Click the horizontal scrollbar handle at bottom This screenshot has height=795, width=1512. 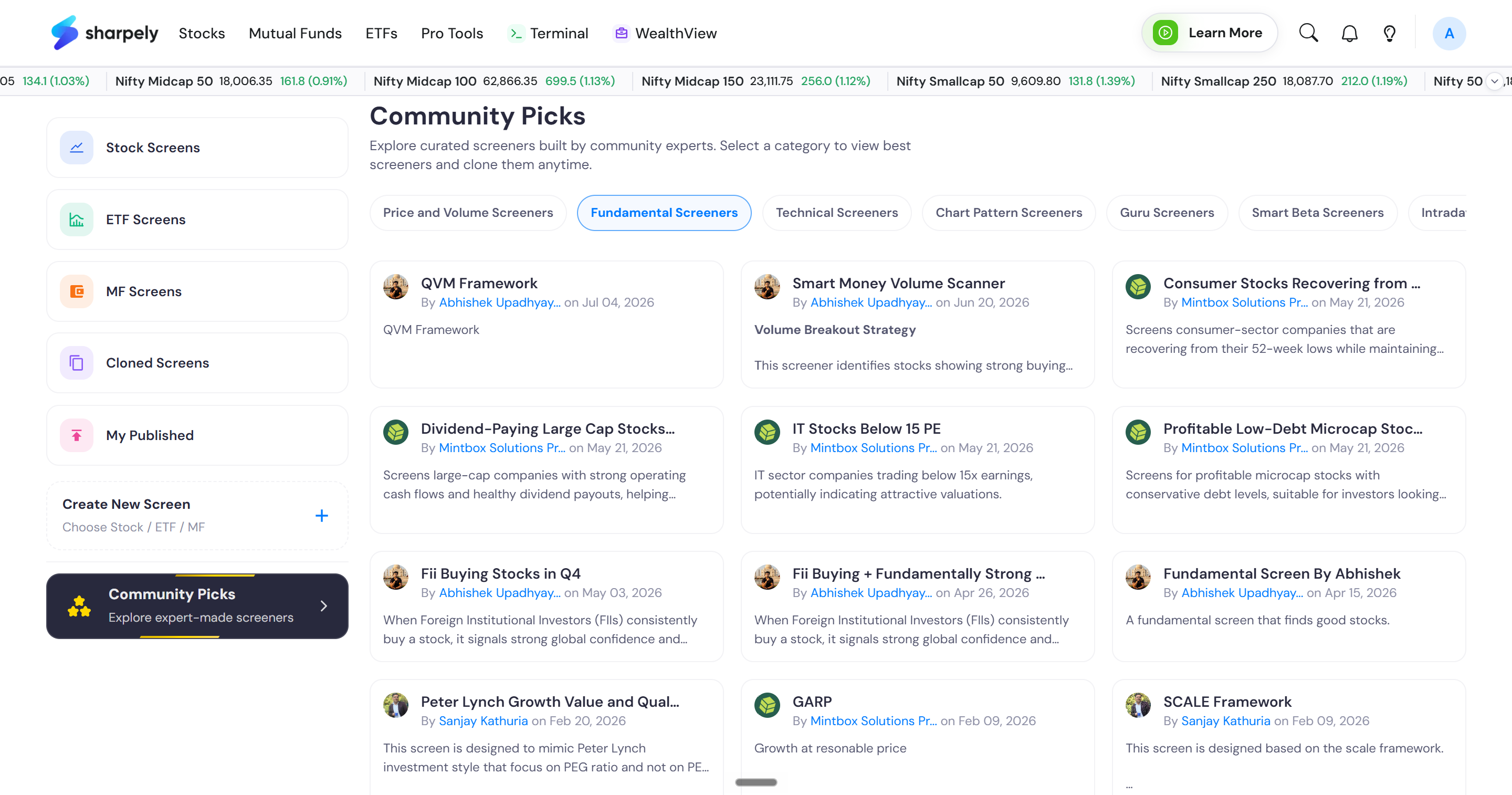coord(756,782)
